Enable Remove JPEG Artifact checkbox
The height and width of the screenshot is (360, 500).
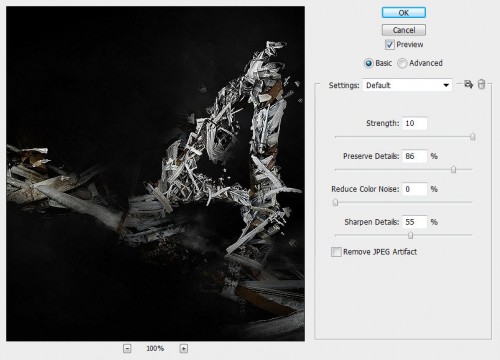click(336, 252)
